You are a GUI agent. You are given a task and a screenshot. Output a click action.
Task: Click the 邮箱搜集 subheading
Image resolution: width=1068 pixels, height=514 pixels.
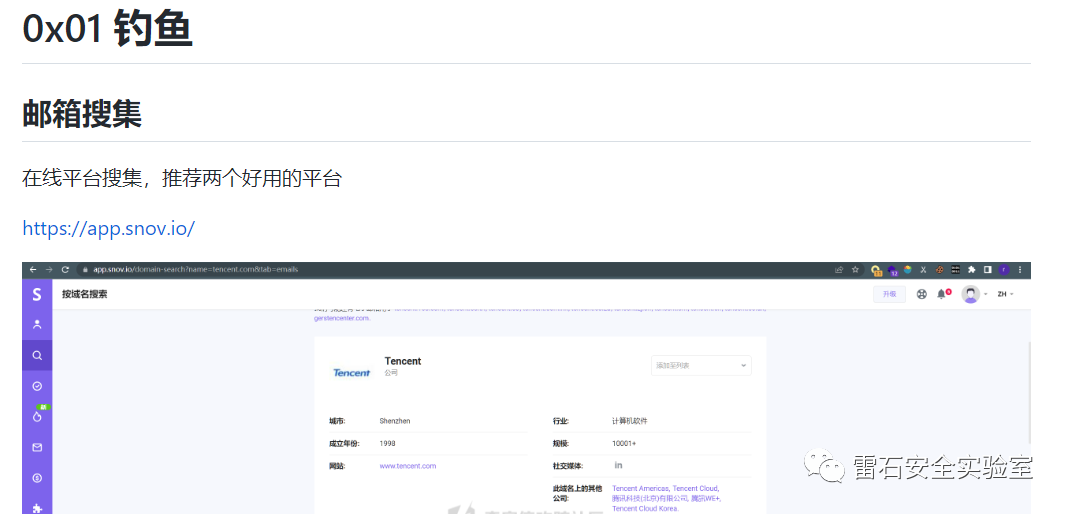[x=82, y=113]
